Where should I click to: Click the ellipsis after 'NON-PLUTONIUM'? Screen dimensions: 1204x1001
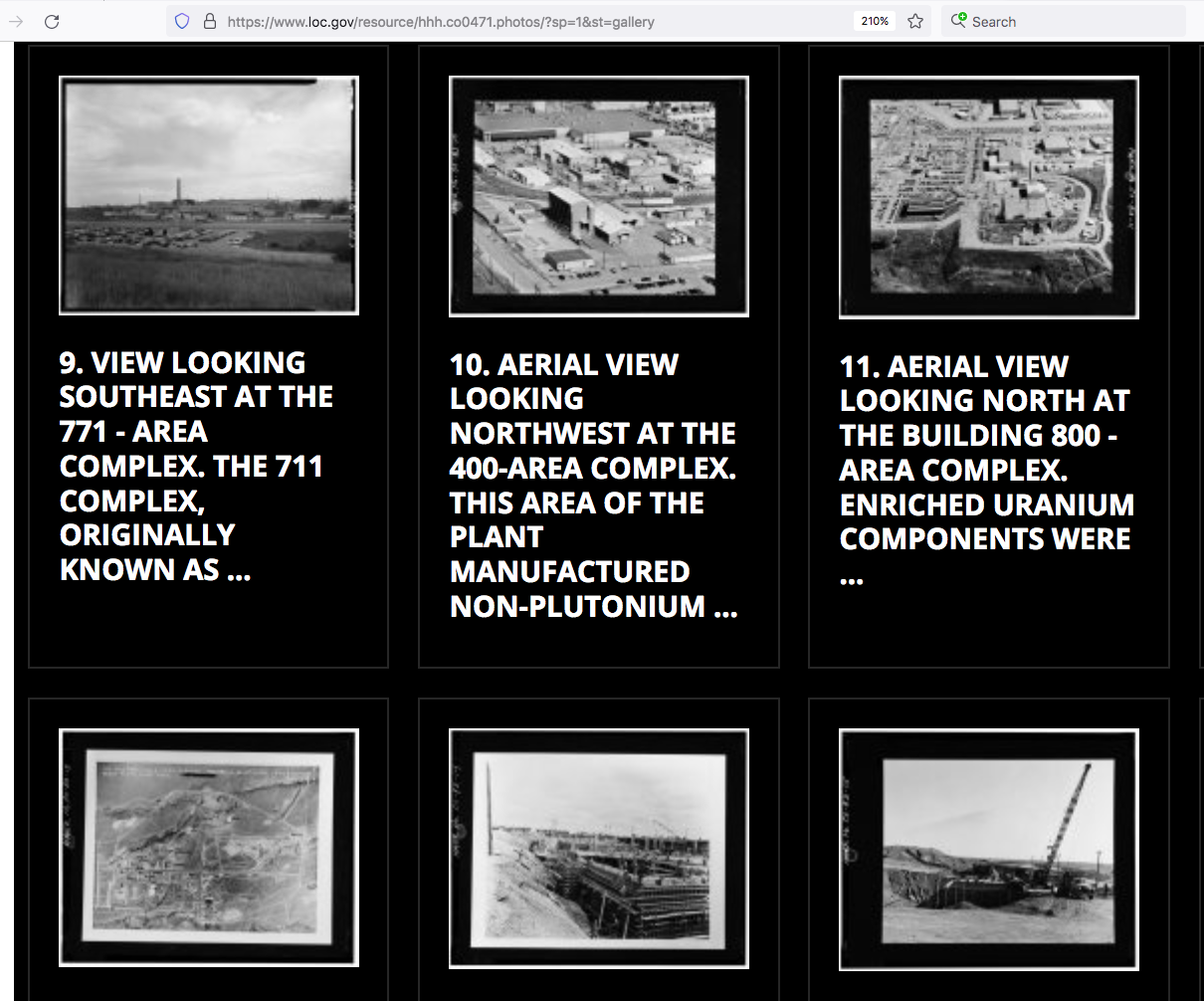[725, 607]
